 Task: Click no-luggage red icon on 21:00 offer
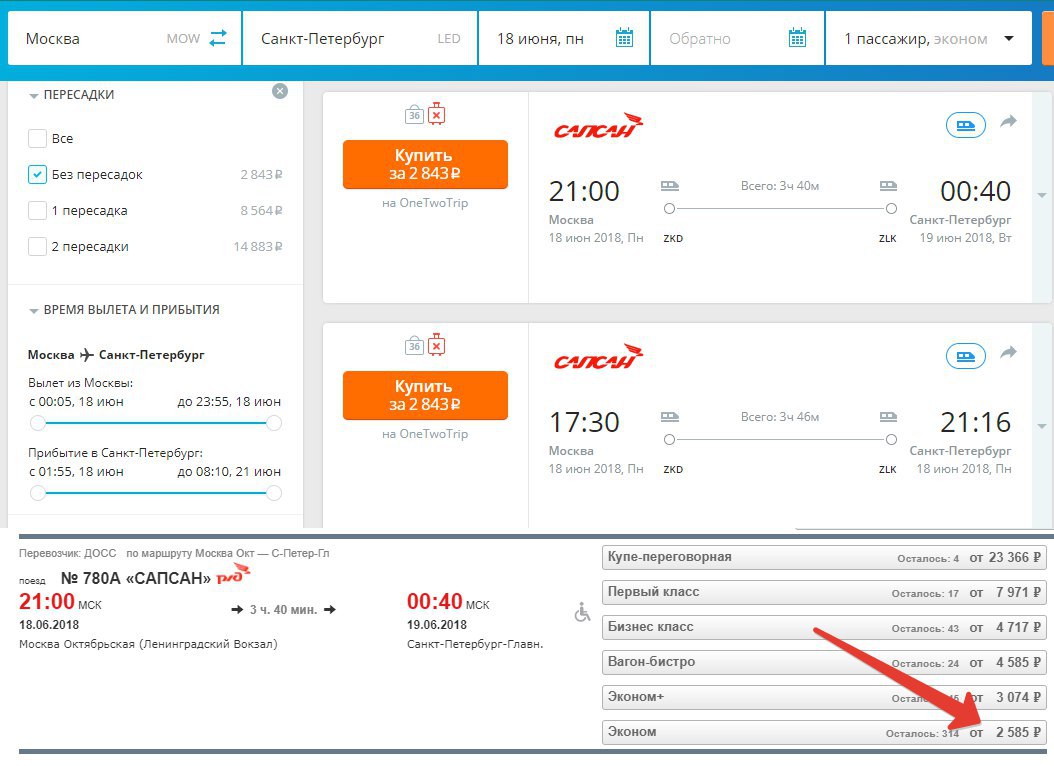(437, 114)
